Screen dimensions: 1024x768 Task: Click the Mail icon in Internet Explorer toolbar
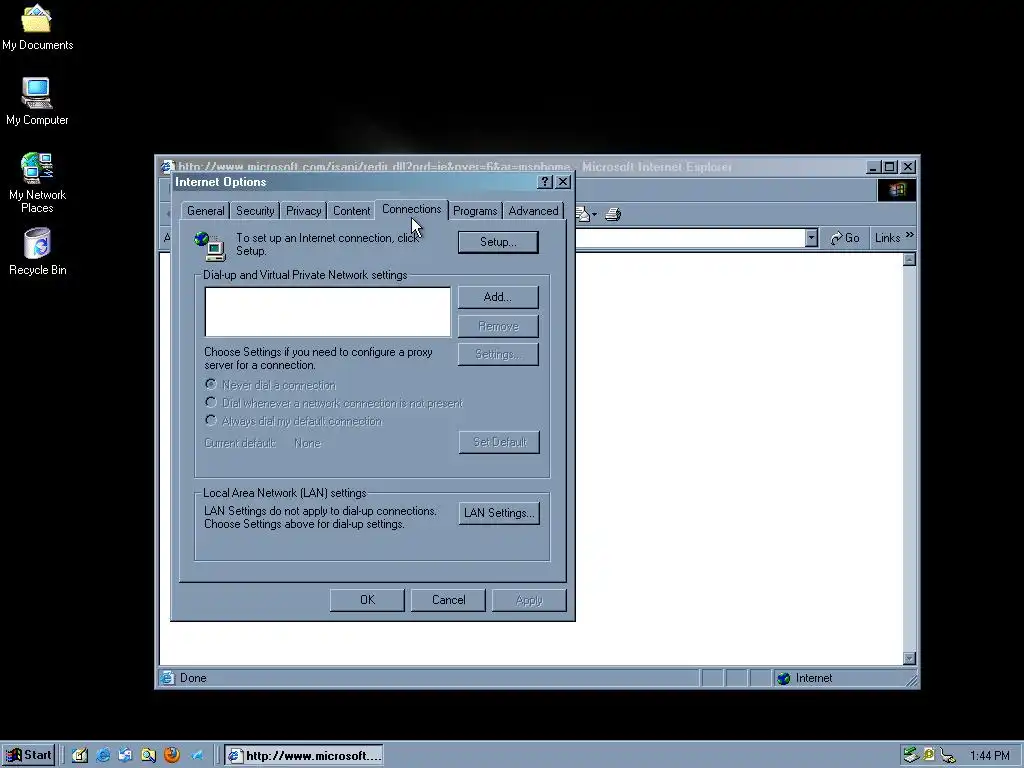(582, 214)
